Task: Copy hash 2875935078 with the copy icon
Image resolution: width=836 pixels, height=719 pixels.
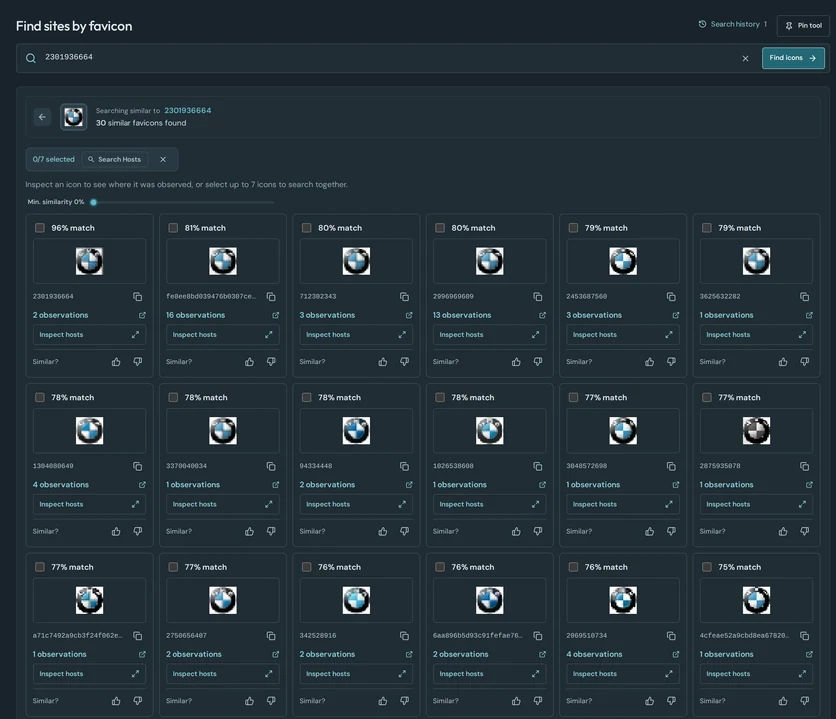Action: pos(805,466)
